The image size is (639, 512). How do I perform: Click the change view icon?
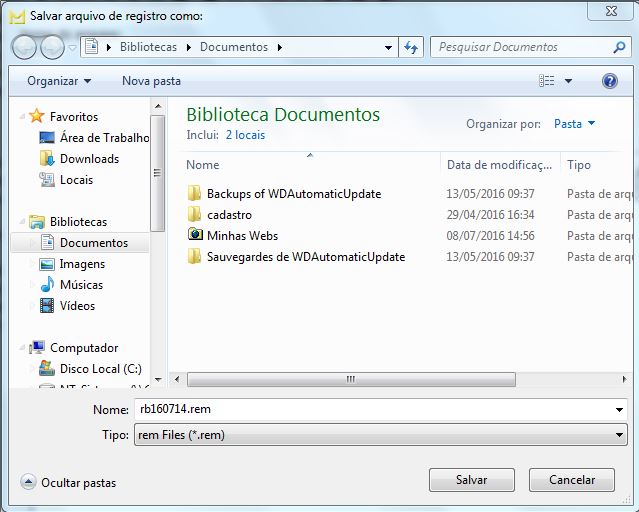(547, 80)
